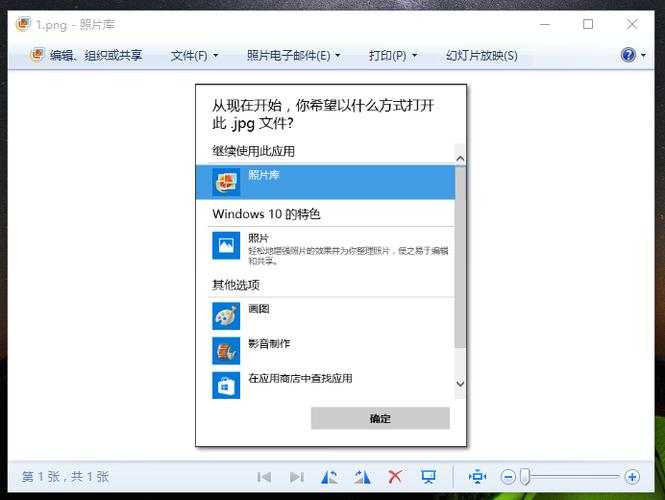Select the 照片库 app entry
The image size is (665, 500).
point(325,182)
